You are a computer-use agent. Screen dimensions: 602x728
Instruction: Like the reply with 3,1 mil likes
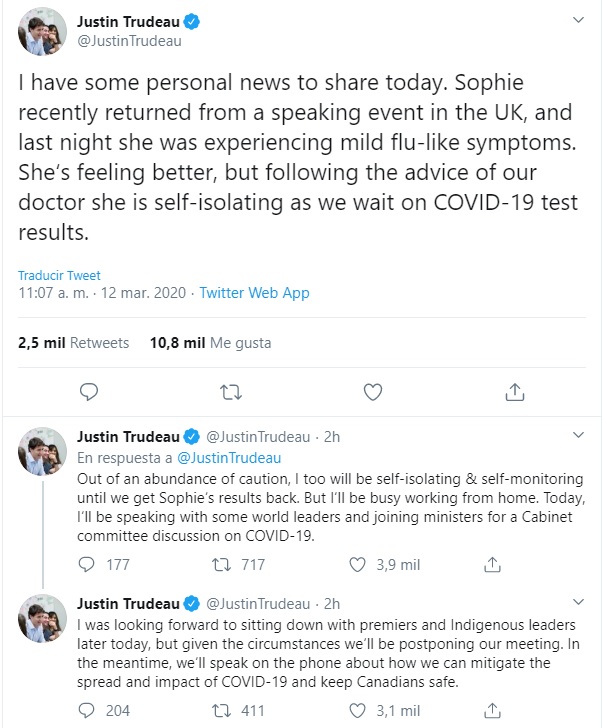356,711
